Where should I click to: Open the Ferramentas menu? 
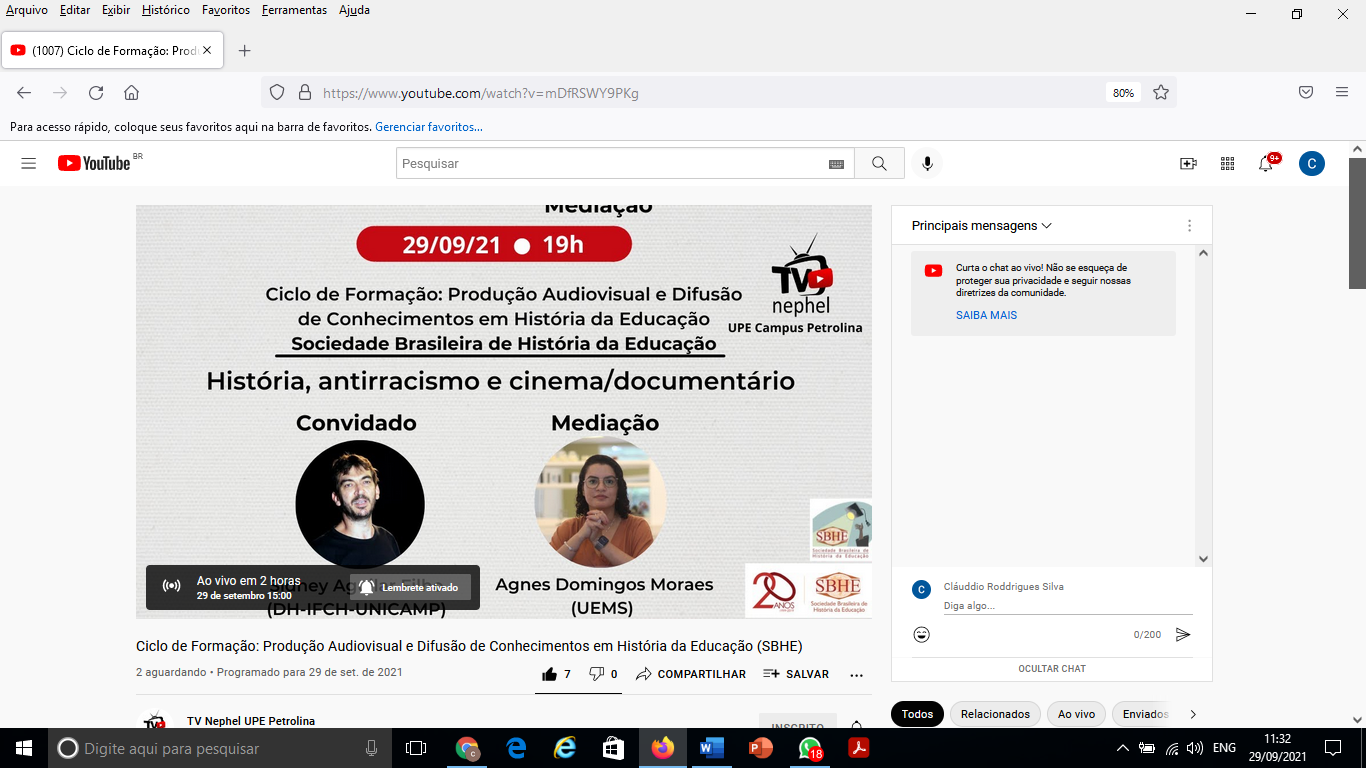[x=294, y=10]
